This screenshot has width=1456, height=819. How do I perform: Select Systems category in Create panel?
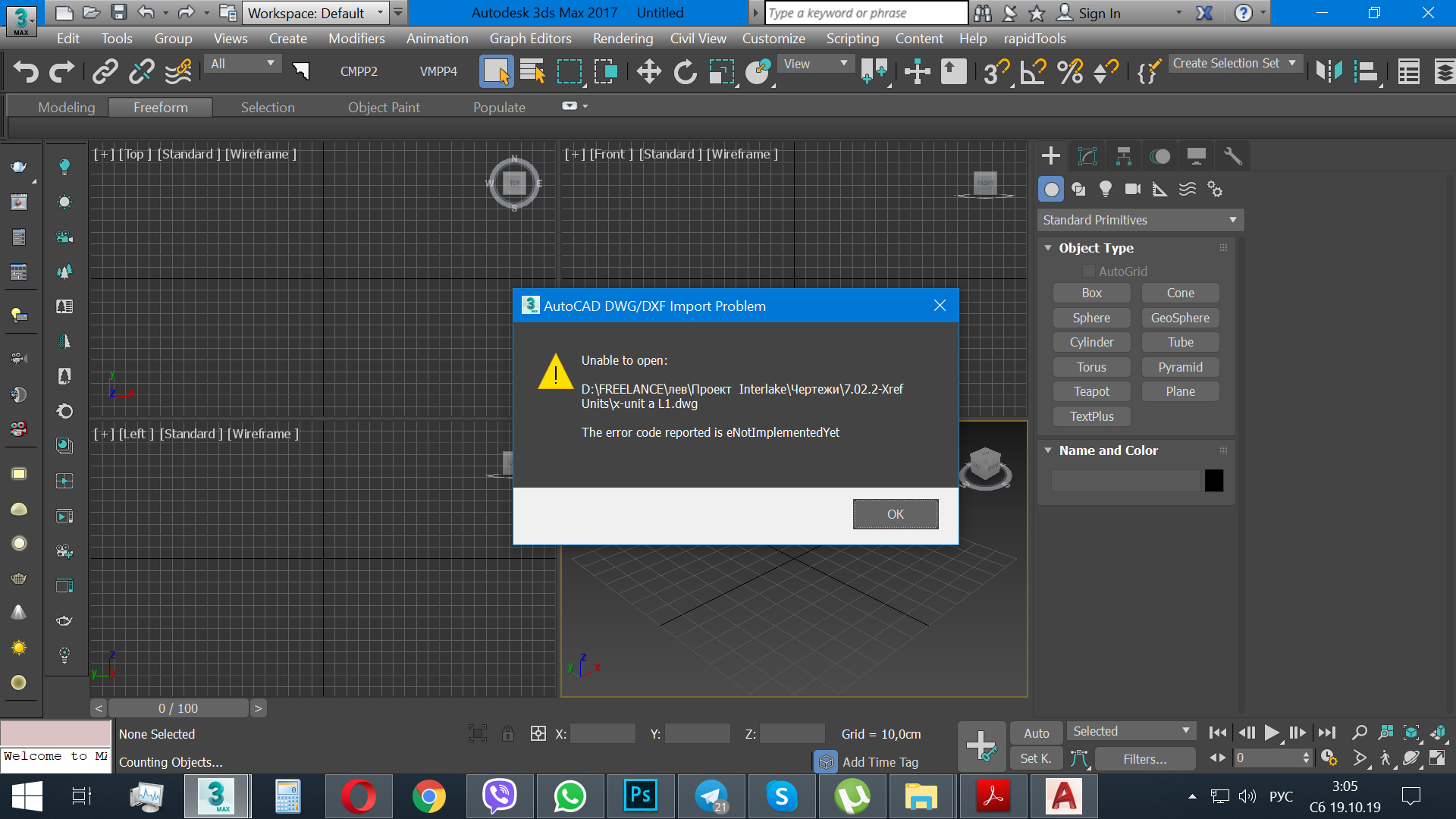pyautogui.click(x=1215, y=190)
